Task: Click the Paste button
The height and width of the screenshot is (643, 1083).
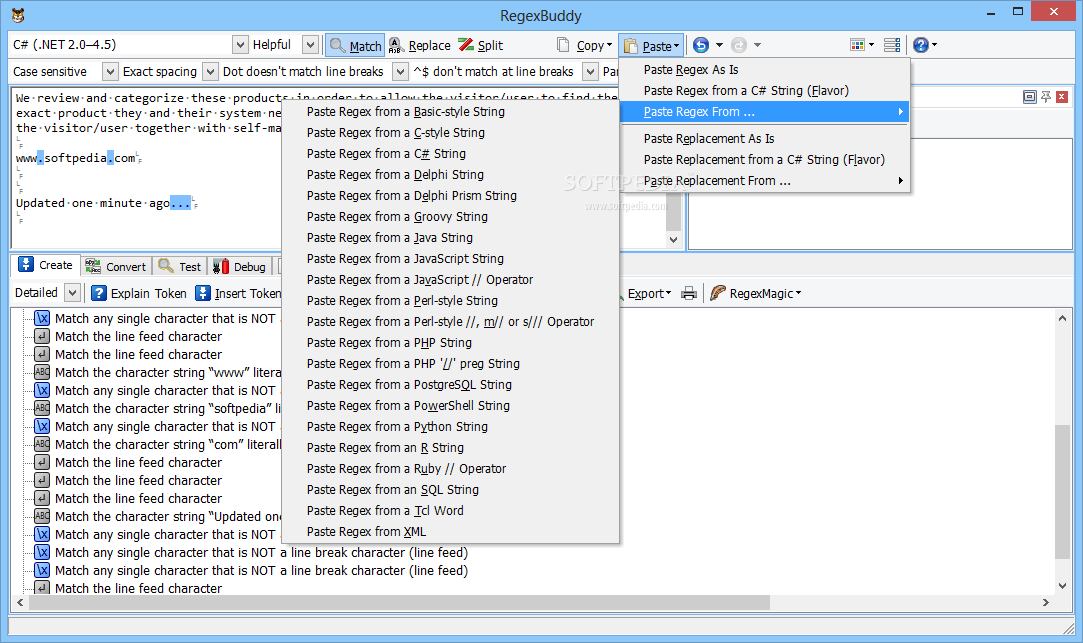Action: [651, 46]
